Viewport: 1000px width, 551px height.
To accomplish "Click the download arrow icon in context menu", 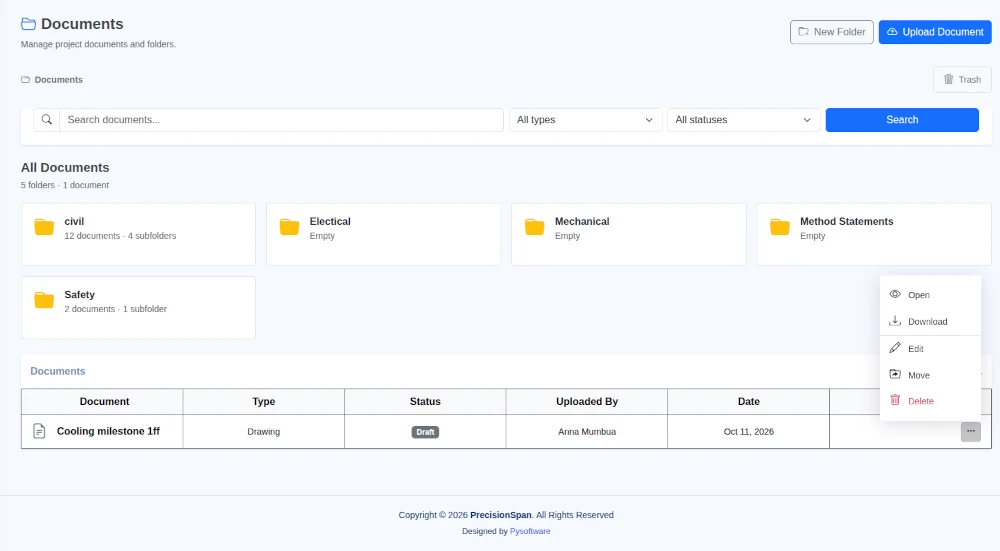I will pyautogui.click(x=895, y=321).
